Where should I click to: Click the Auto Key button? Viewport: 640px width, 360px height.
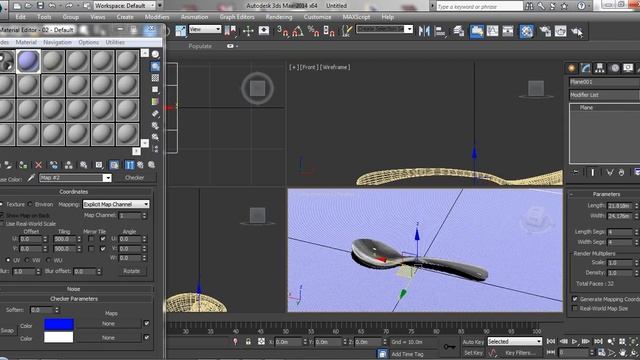[473, 342]
